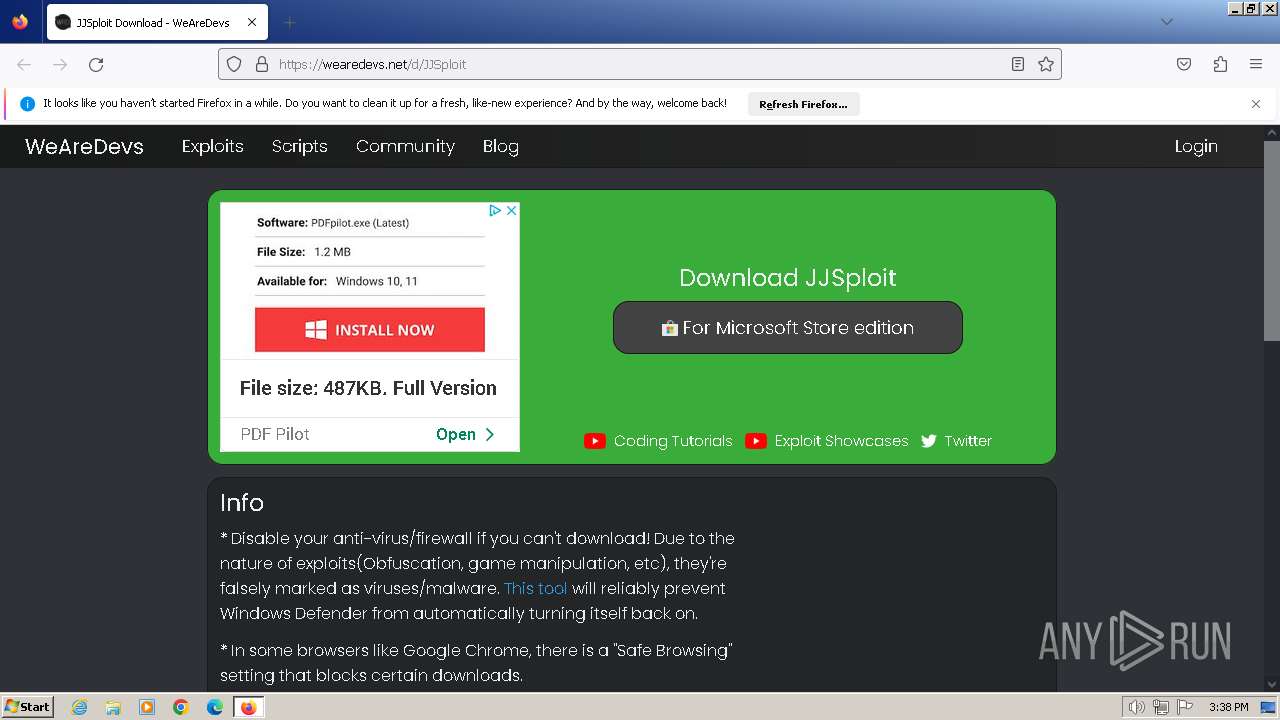1280x720 pixels.
Task: Click the page vertical scrollbar thumb
Action: coord(1271,240)
